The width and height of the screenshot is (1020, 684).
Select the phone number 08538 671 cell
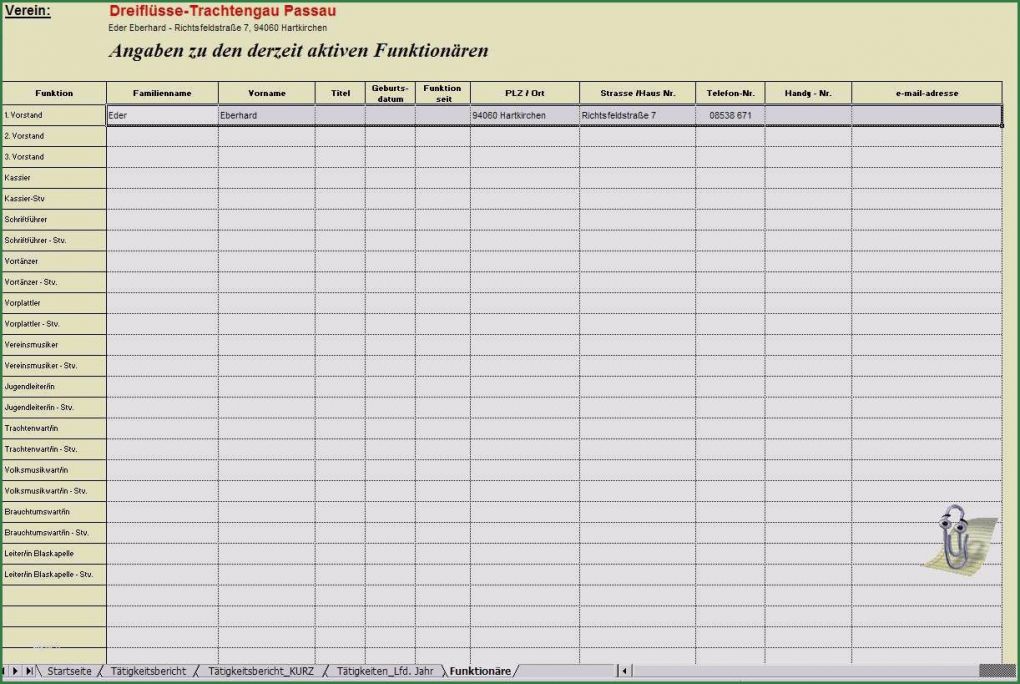[729, 114]
